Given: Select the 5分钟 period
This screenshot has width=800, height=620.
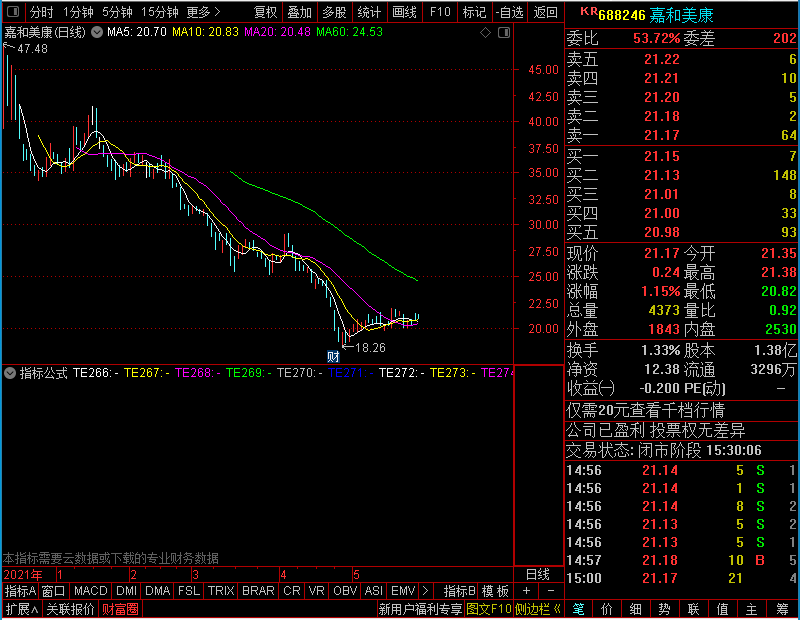Looking at the screenshot, I should point(117,12).
